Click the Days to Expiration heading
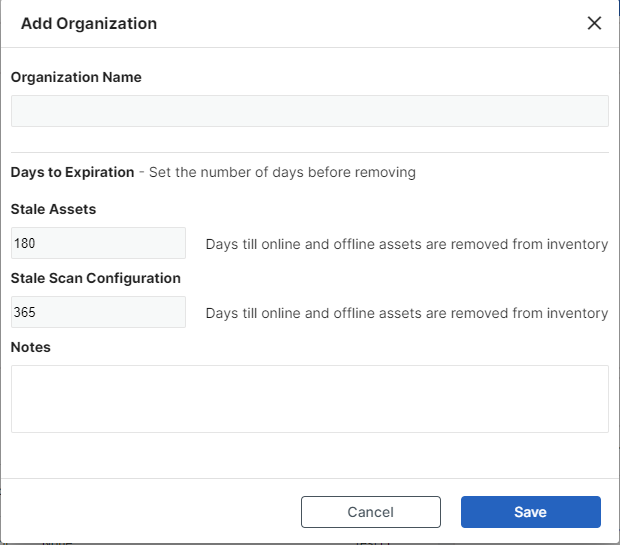This screenshot has height=545, width=620. [x=72, y=172]
